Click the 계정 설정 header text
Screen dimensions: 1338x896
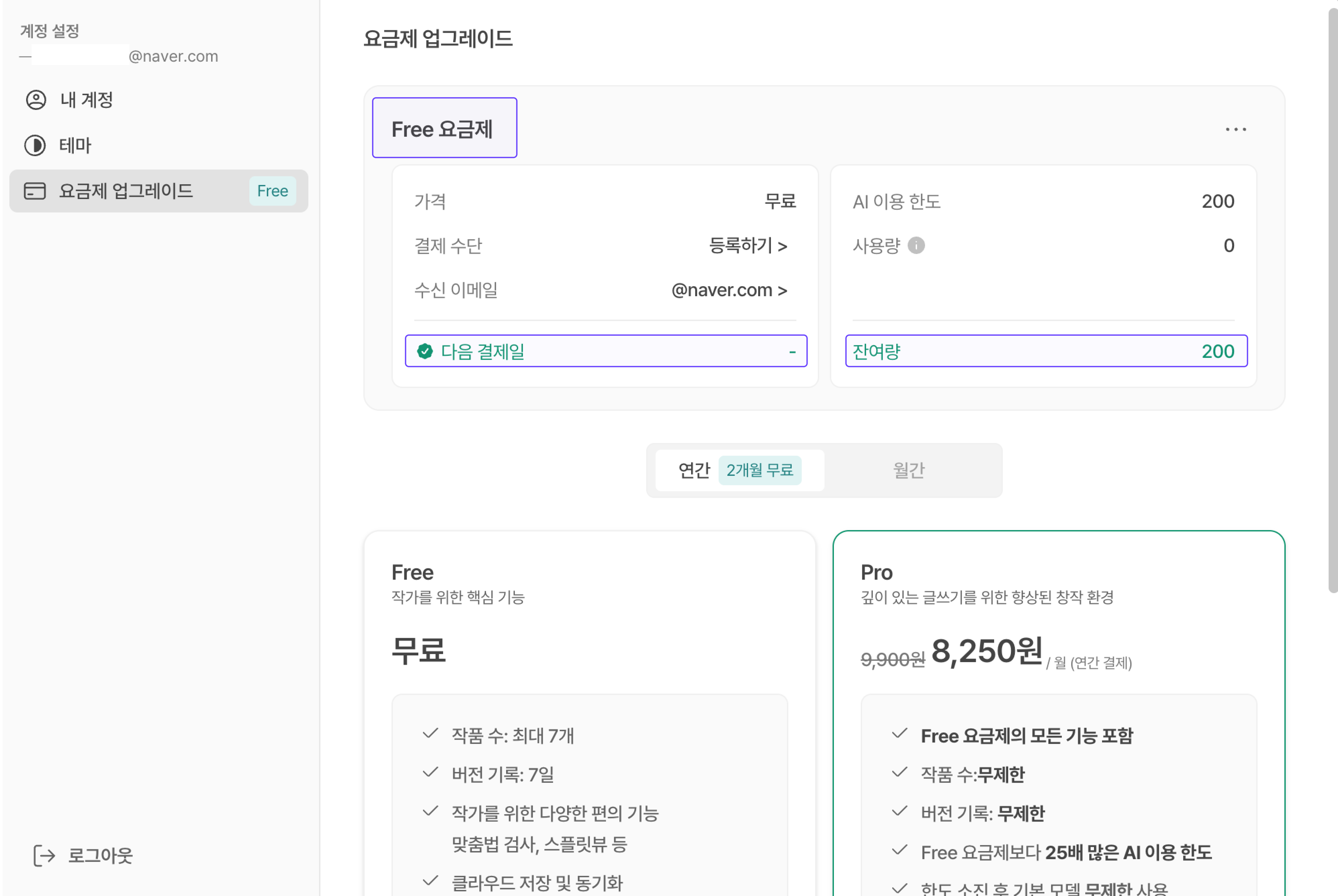[x=50, y=31]
